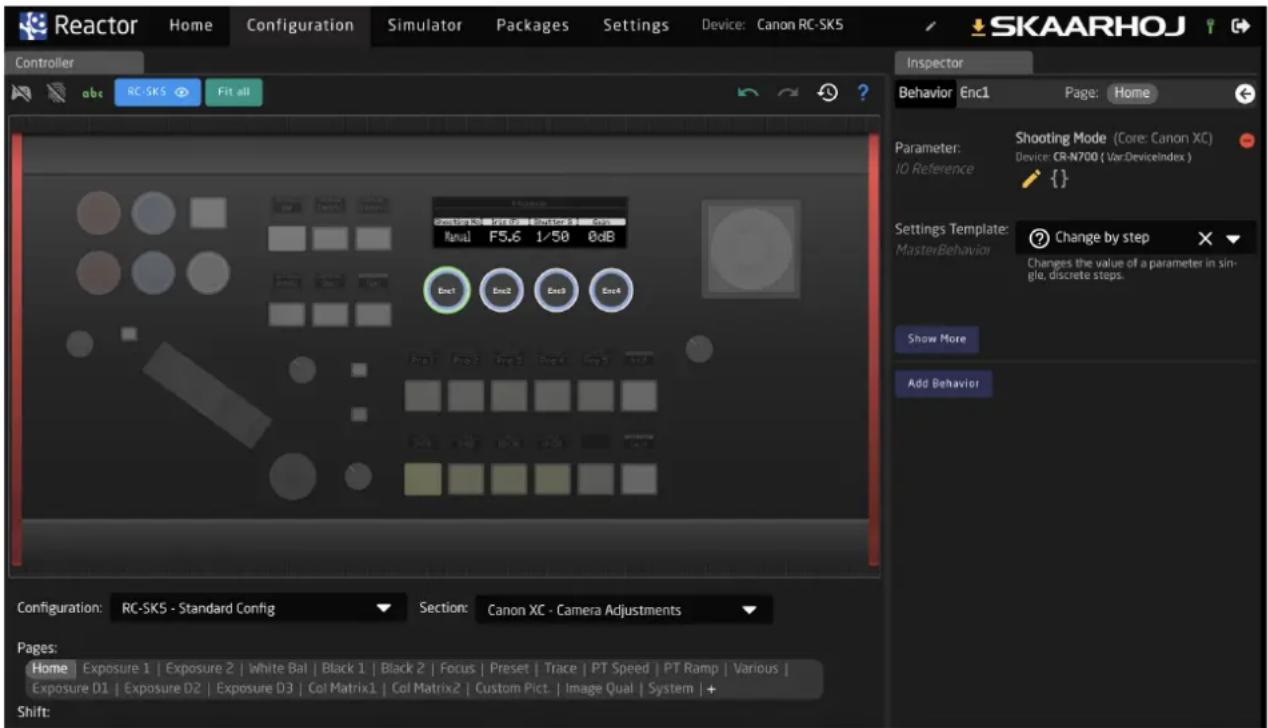Click the undo arrow icon

click(x=748, y=93)
